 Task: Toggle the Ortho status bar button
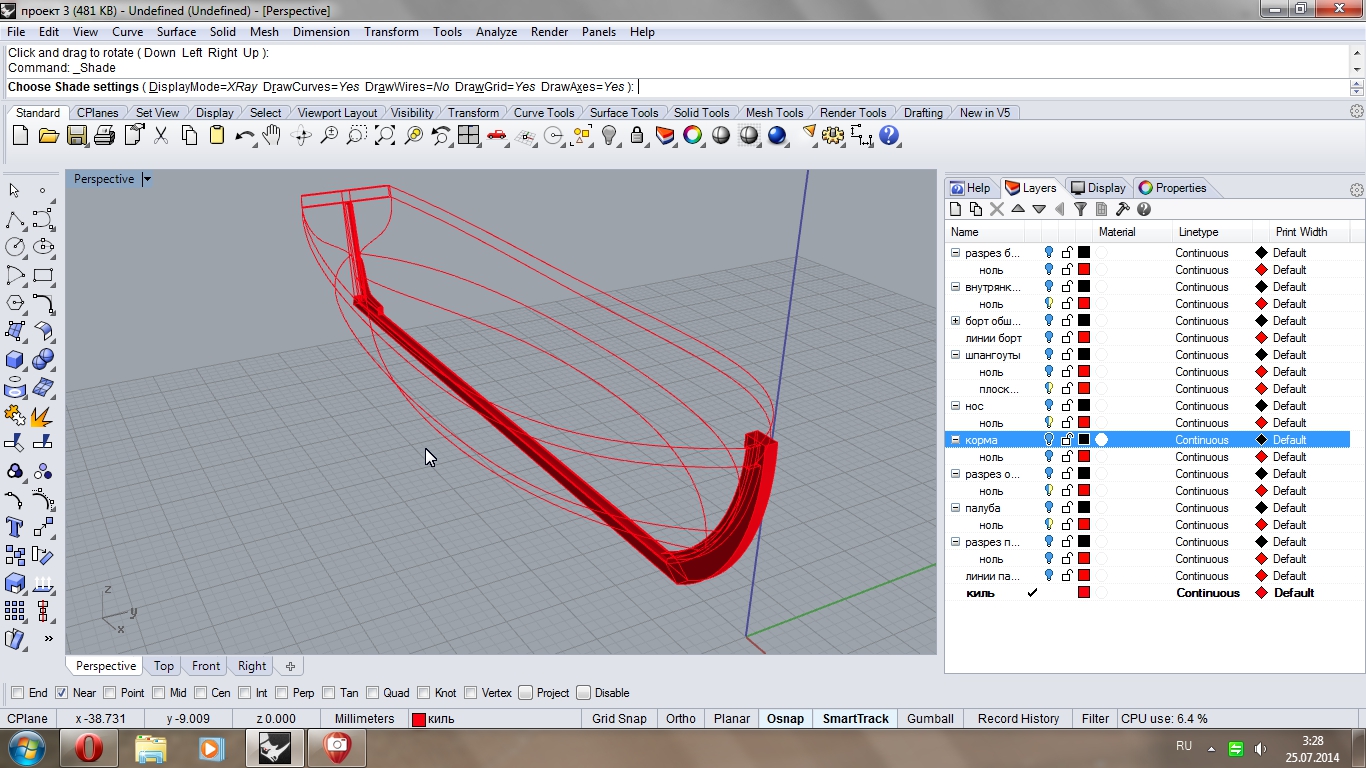click(x=680, y=718)
